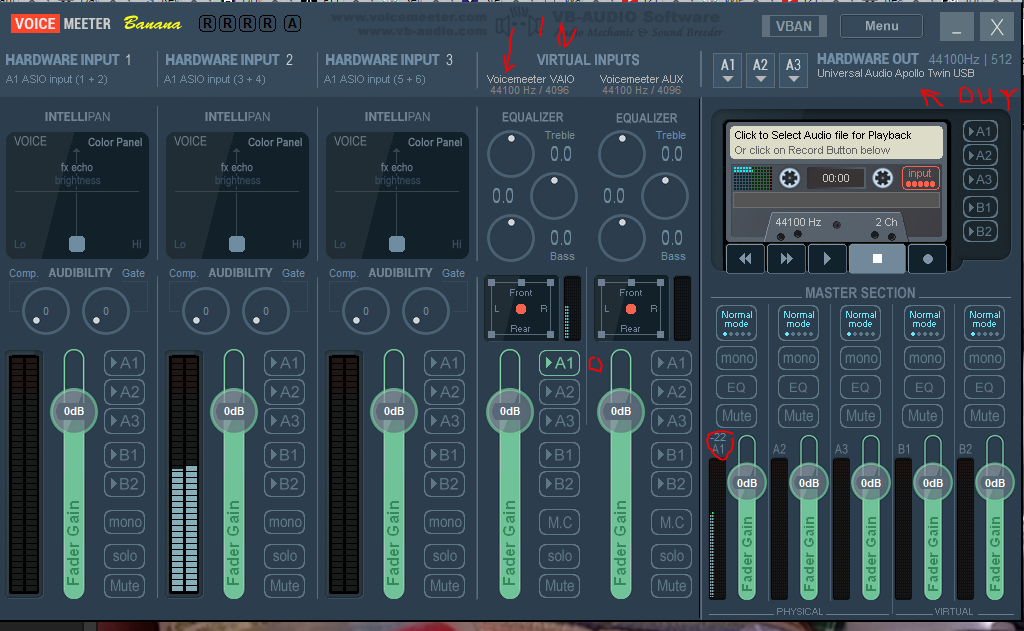Click VAIO Treble equalizer knob

(x=511, y=154)
